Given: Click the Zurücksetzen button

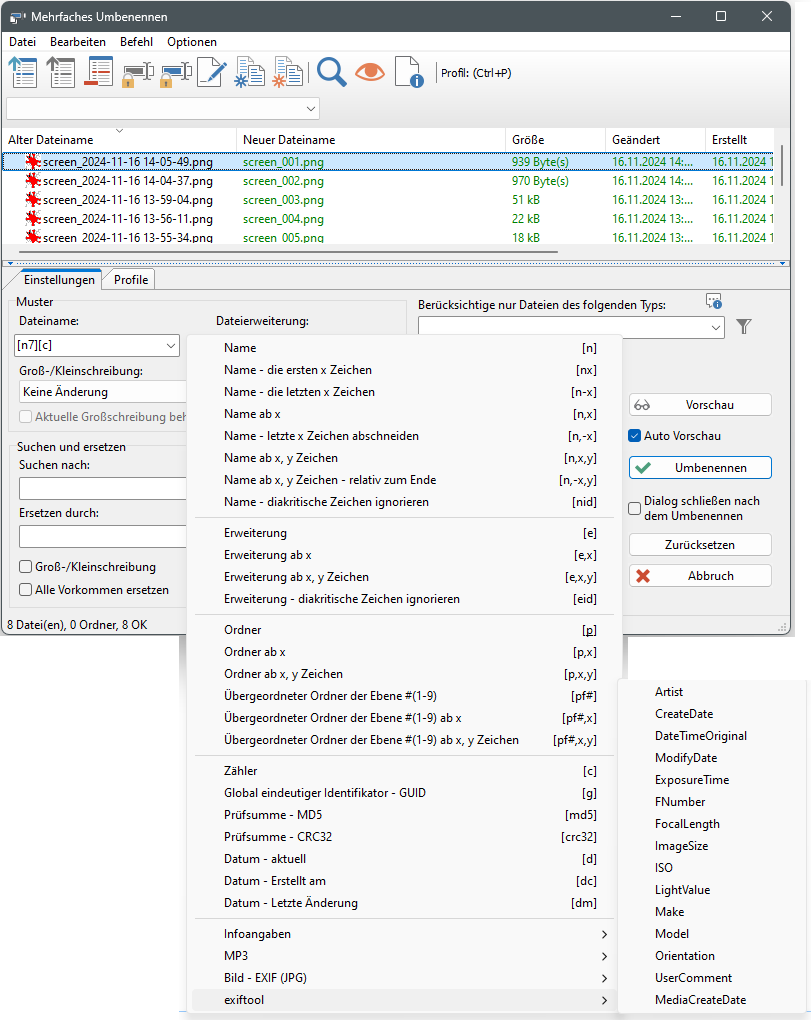Looking at the screenshot, I should [700, 545].
